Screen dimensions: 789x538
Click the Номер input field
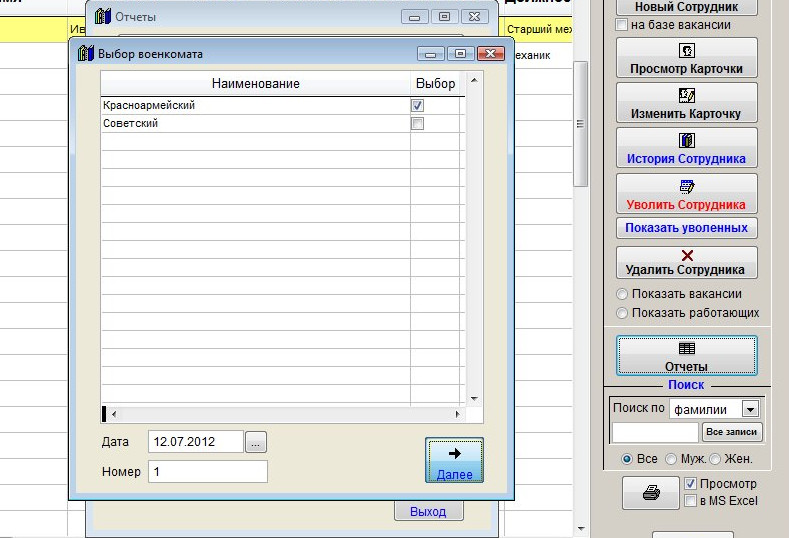coord(208,472)
